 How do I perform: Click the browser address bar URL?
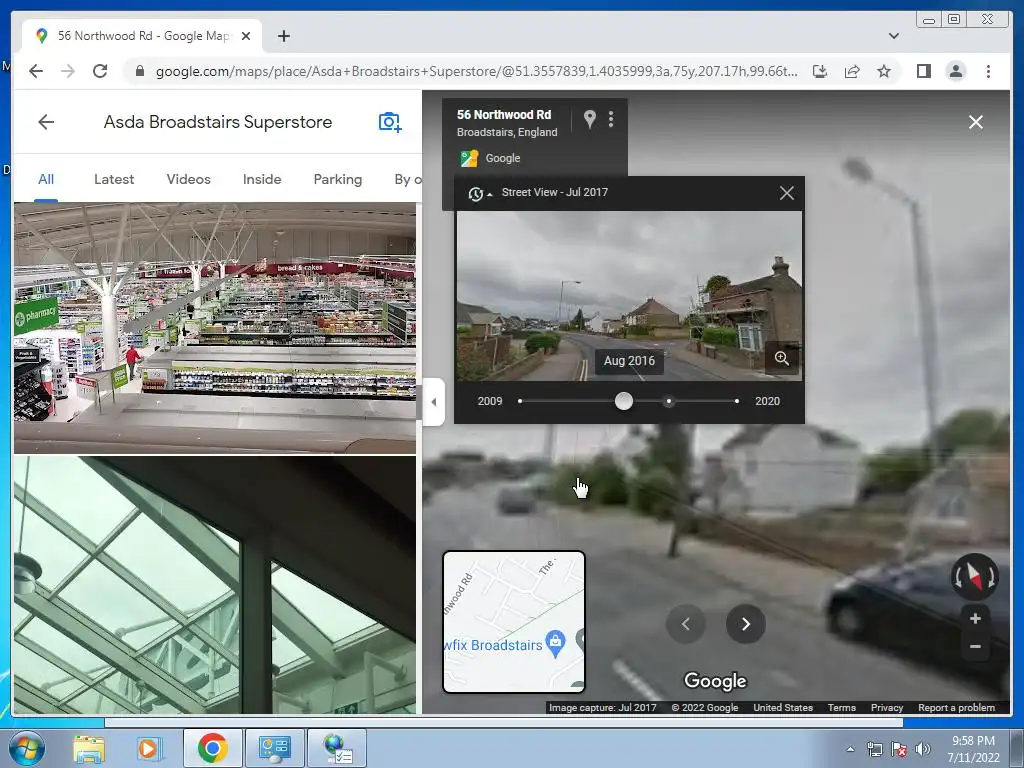tap(476, 71)
